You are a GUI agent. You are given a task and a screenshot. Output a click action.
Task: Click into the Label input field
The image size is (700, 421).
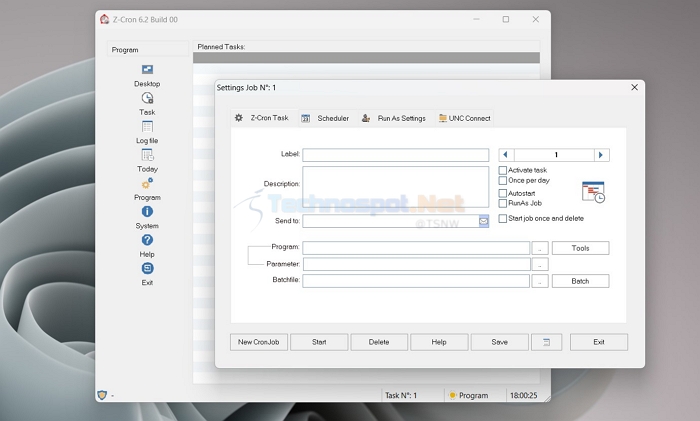coord(396,155)
